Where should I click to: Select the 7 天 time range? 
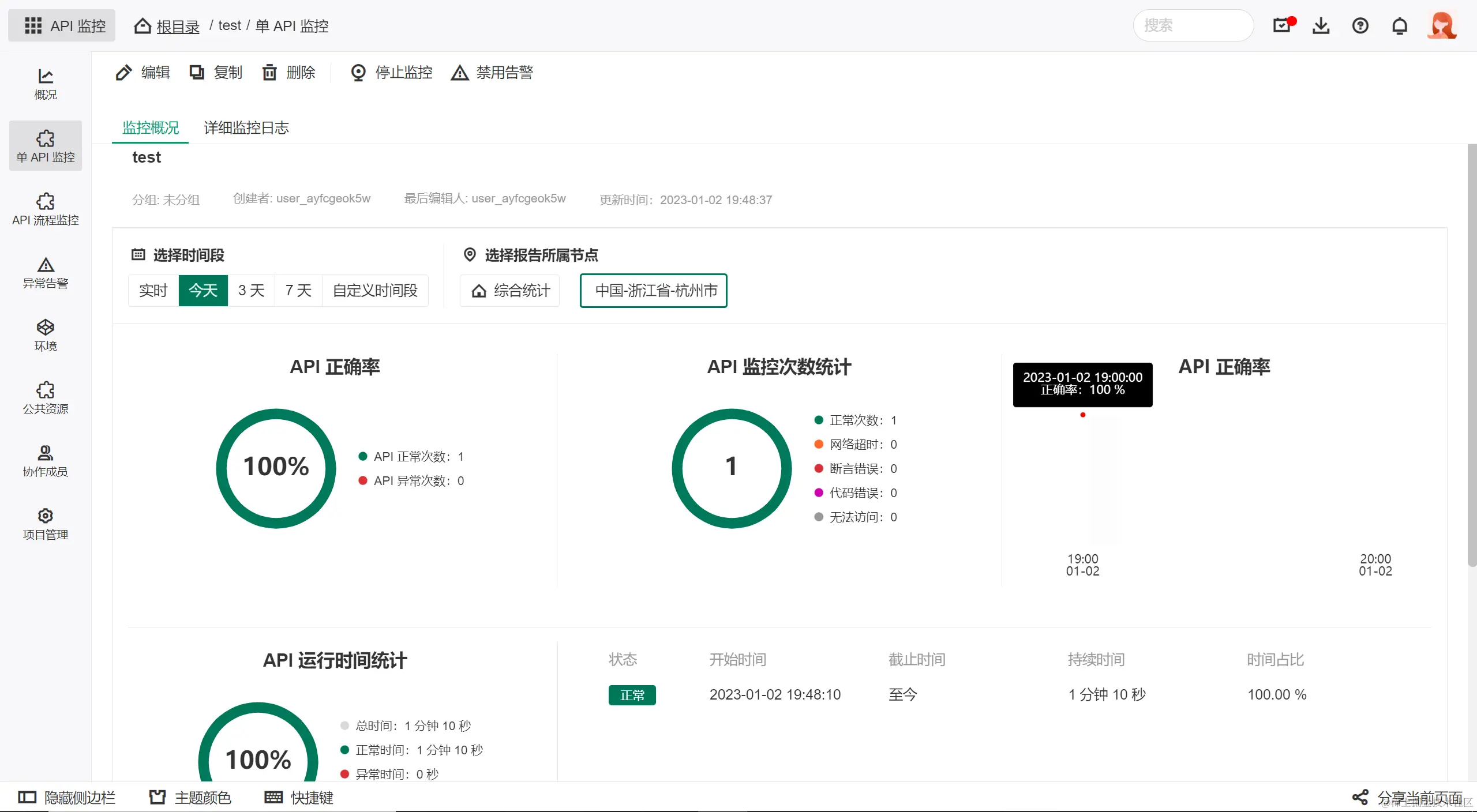coord(298,290)
